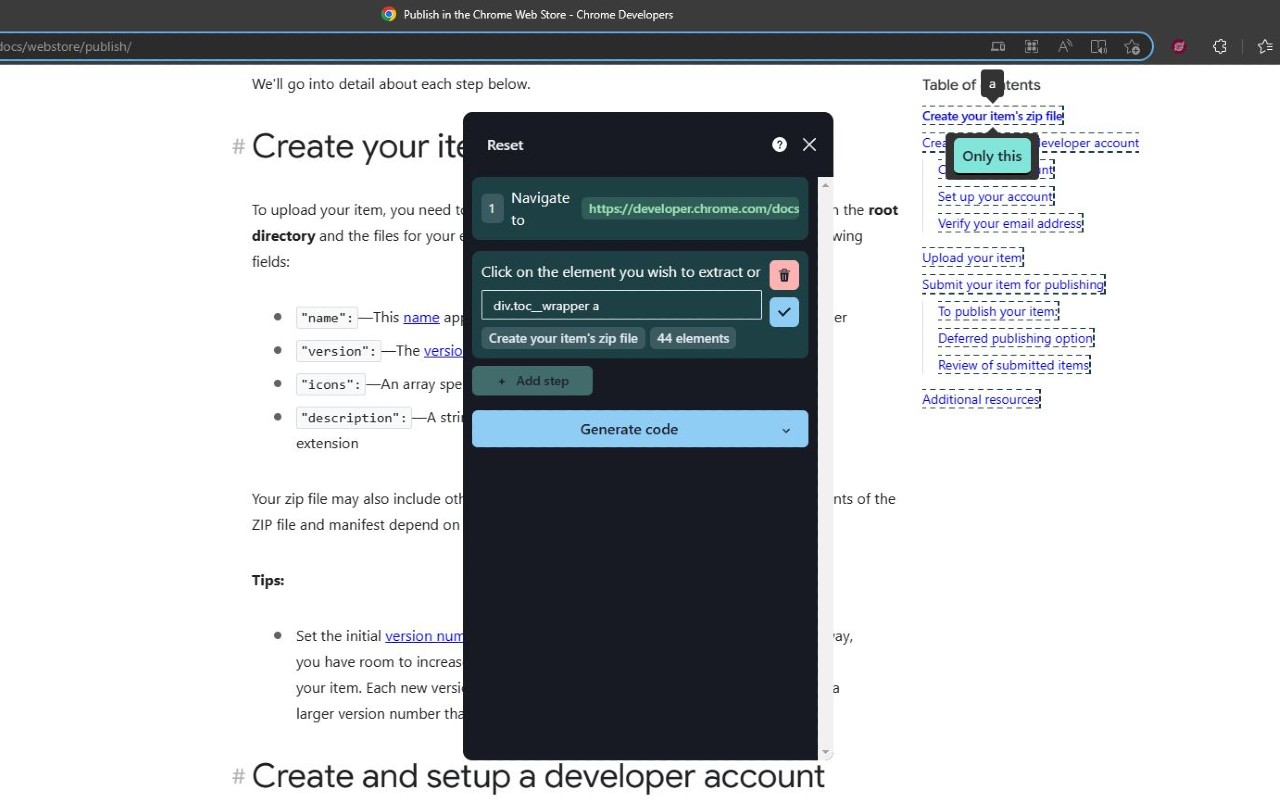Open 'Submit your item for publishing' TOC link
Screen dimensions: 1280x800
1013,285
